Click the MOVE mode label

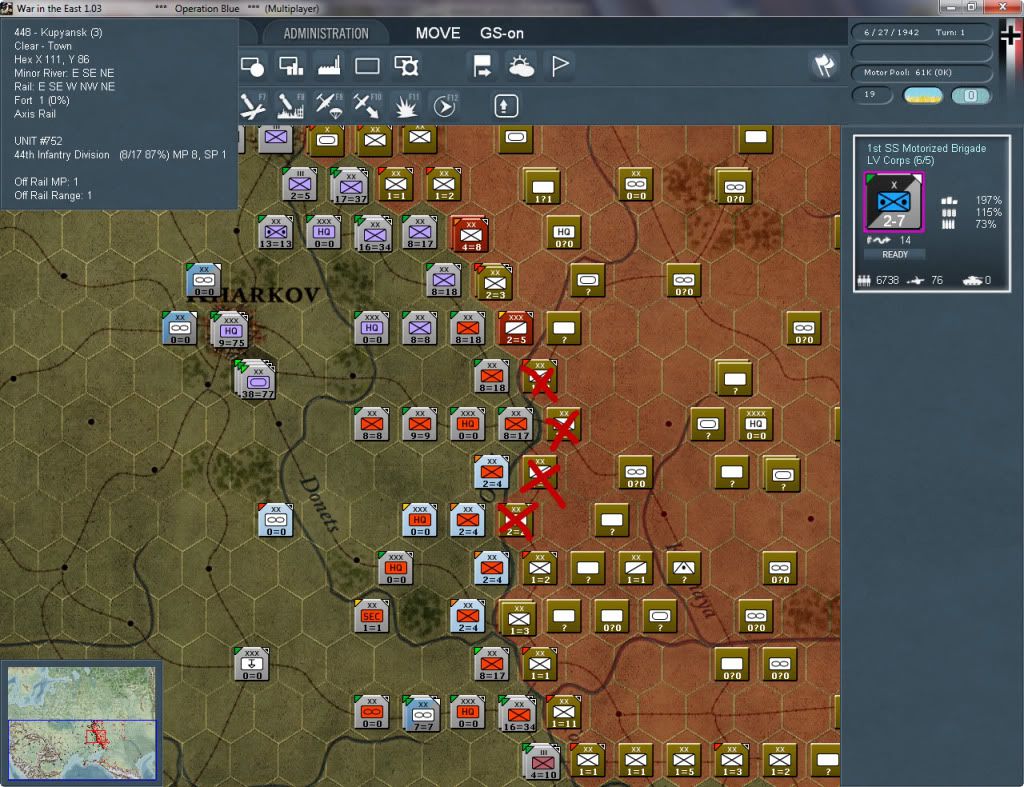(x=438, y=33)
